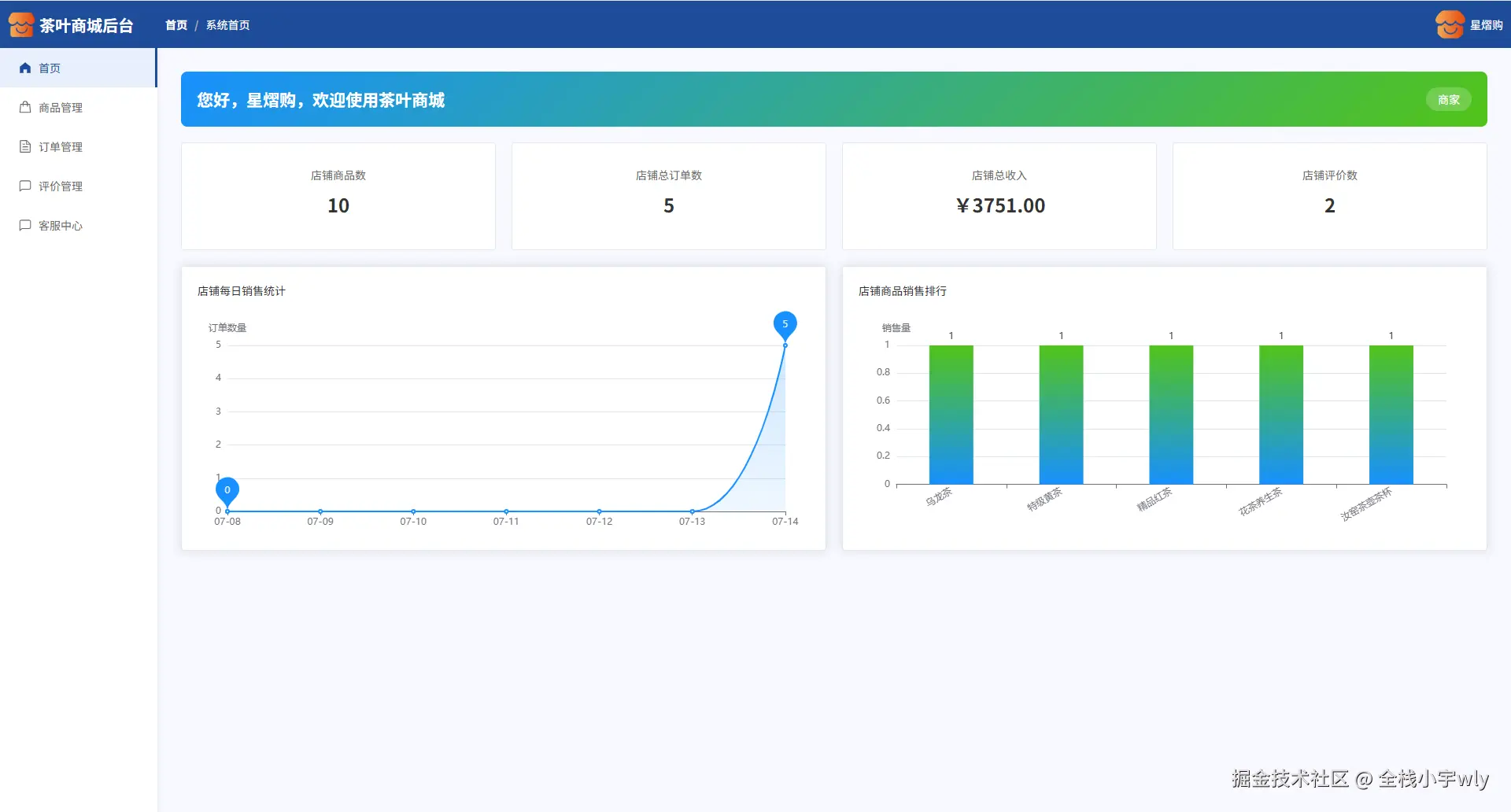This screenshot has height=812, width=1511.
Task: Go to 首页 breadcrumb link
Action: click(x=176, y=25)
